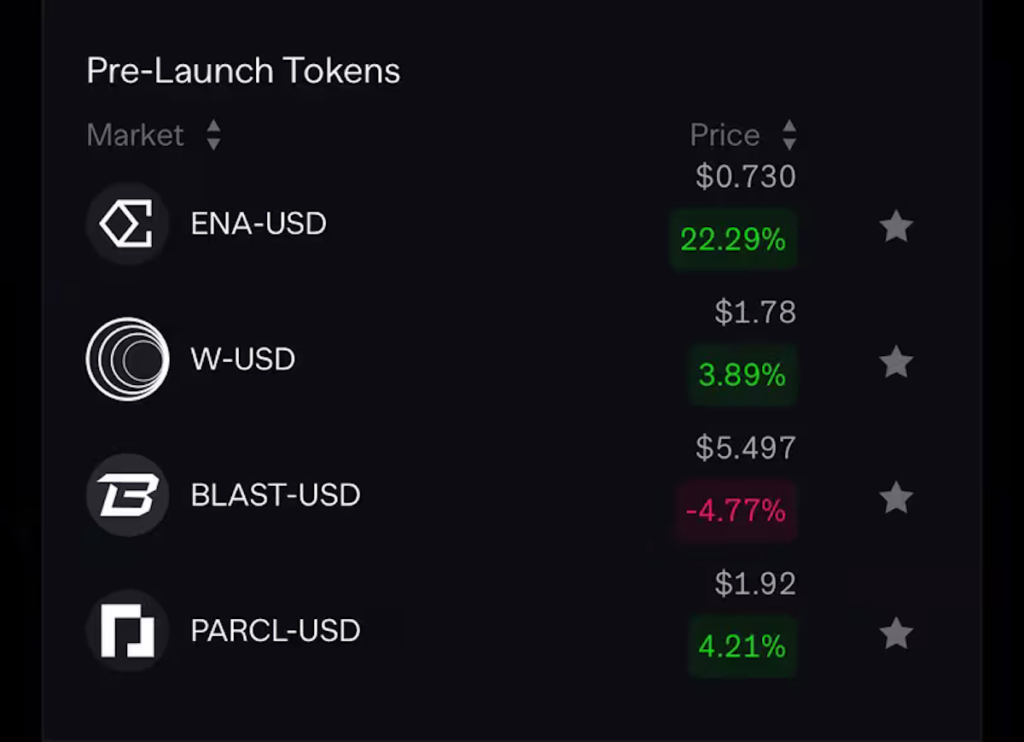Image resolution: width=1024 pixels, height=742 pixels.
Task: Favorite the ENA-USD market star
Action: (896, 227)
